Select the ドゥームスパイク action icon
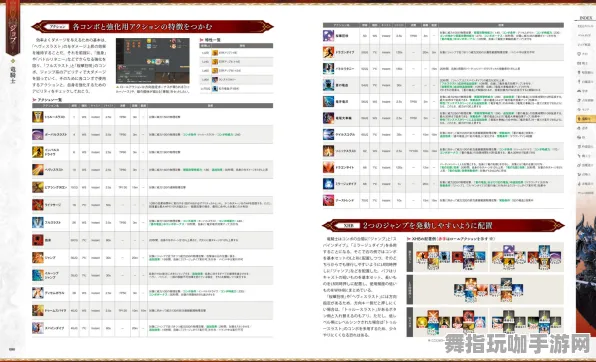 (38, 310)
